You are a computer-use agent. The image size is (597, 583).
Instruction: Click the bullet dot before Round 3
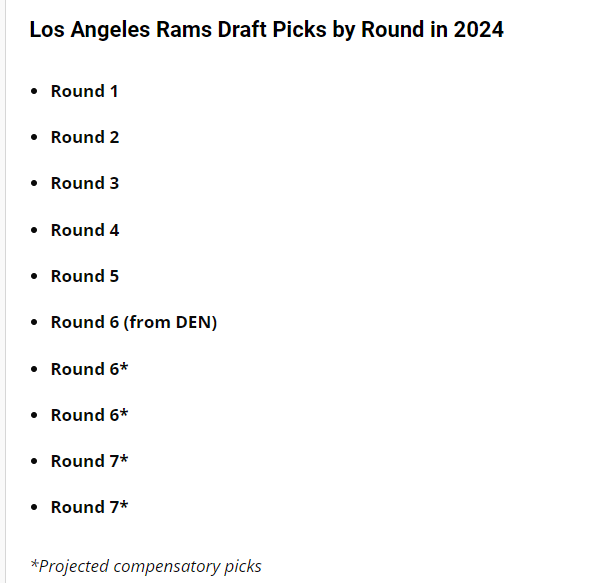point(34,184)
